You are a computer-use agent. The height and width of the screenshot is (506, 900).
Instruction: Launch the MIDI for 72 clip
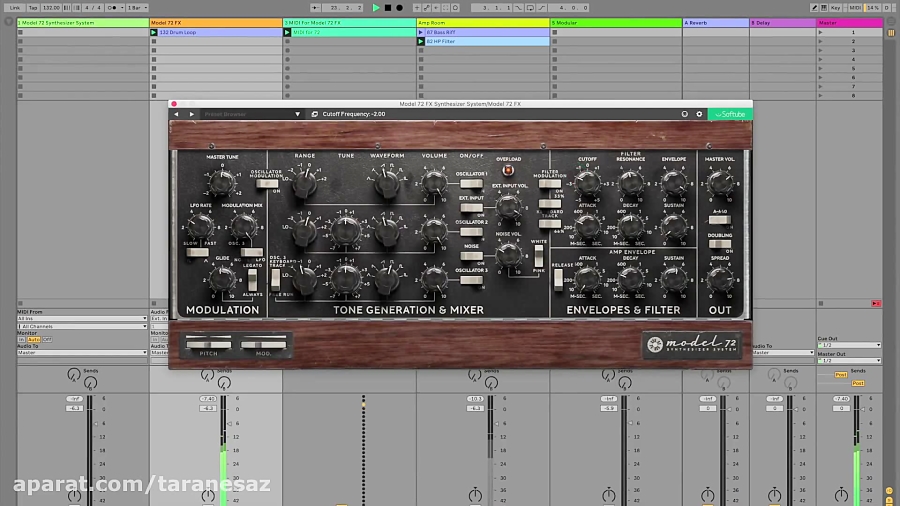coord(287,32)
